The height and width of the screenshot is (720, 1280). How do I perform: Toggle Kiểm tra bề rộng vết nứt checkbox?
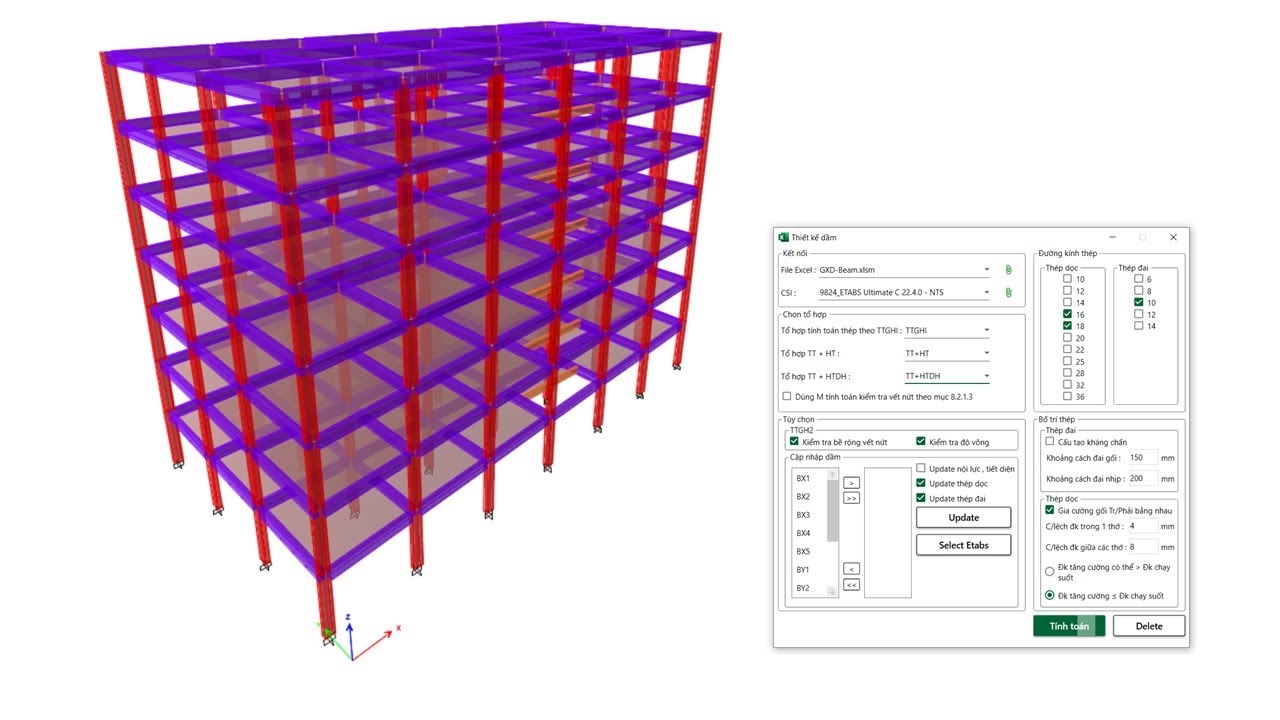pos(794,441)
